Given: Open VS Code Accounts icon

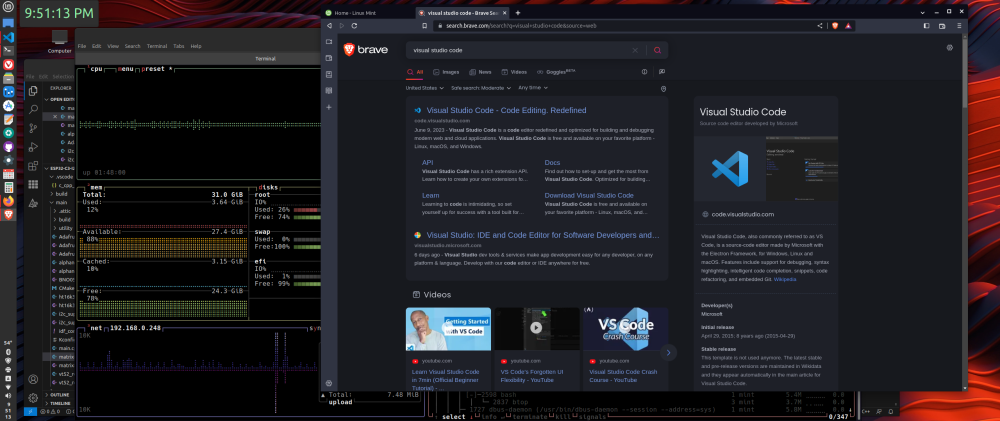Looking at the screenshot, I should click(33, 380).
